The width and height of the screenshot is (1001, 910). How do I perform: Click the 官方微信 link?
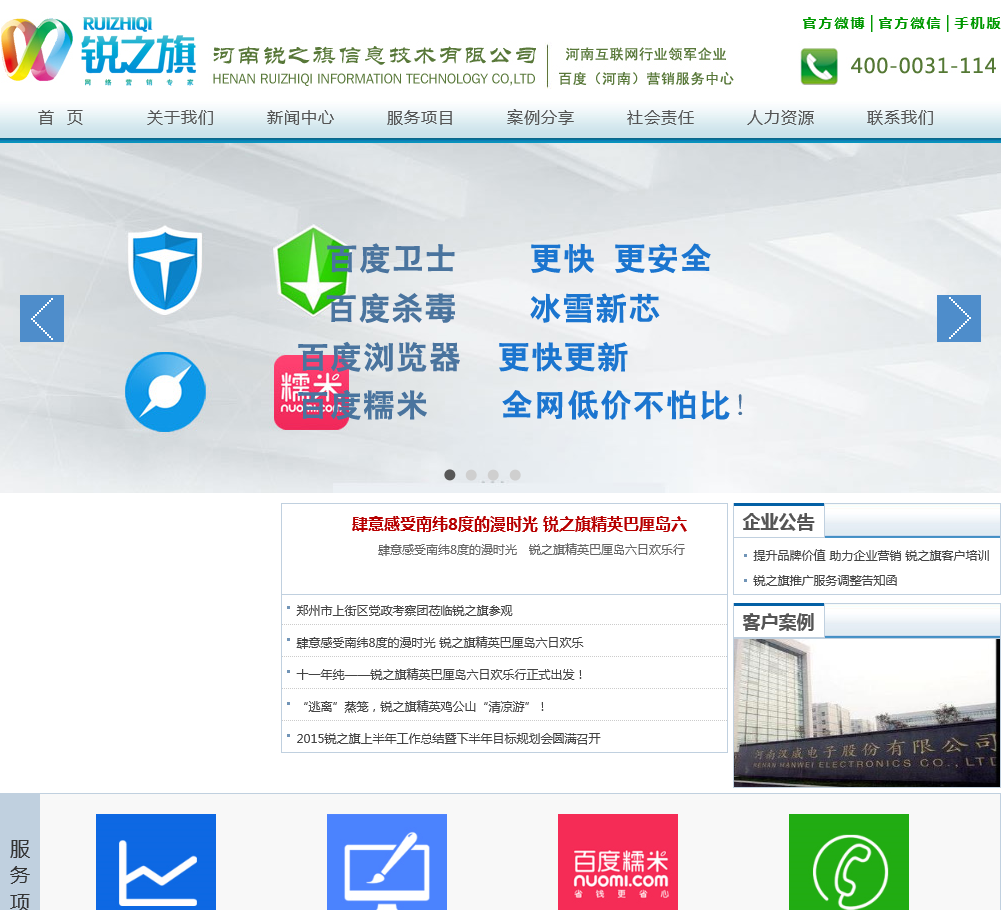pos(910,23)
